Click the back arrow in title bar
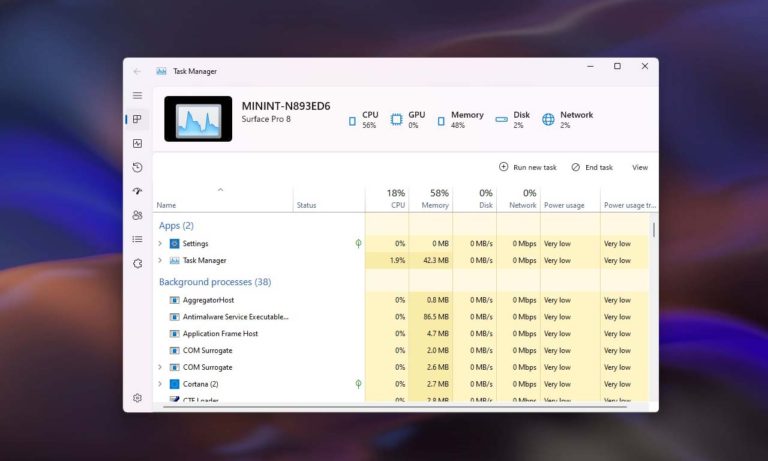The width and height of the screenshot is (768, 461). (137, 72)
